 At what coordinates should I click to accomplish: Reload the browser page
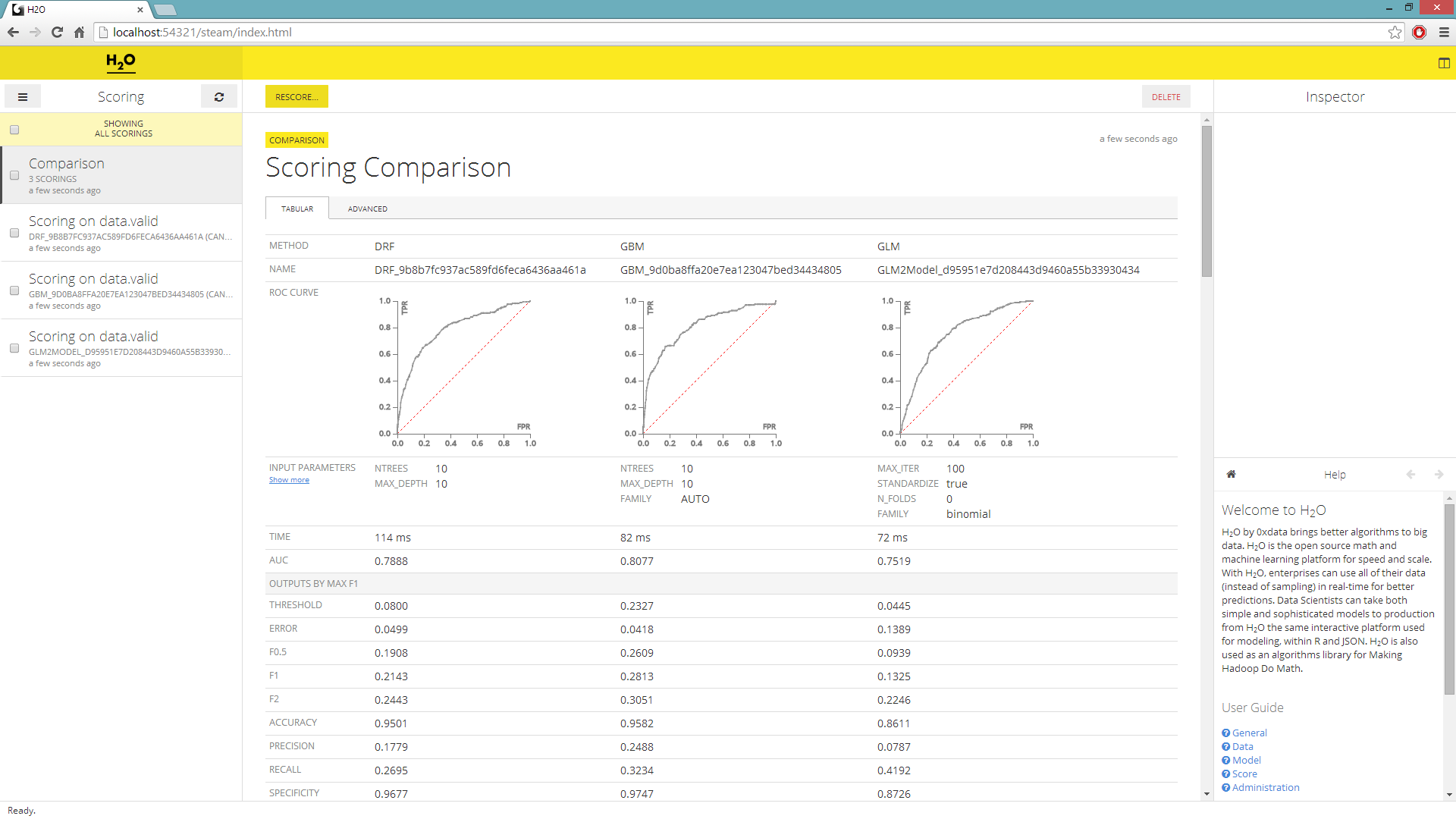coord(57,33)
